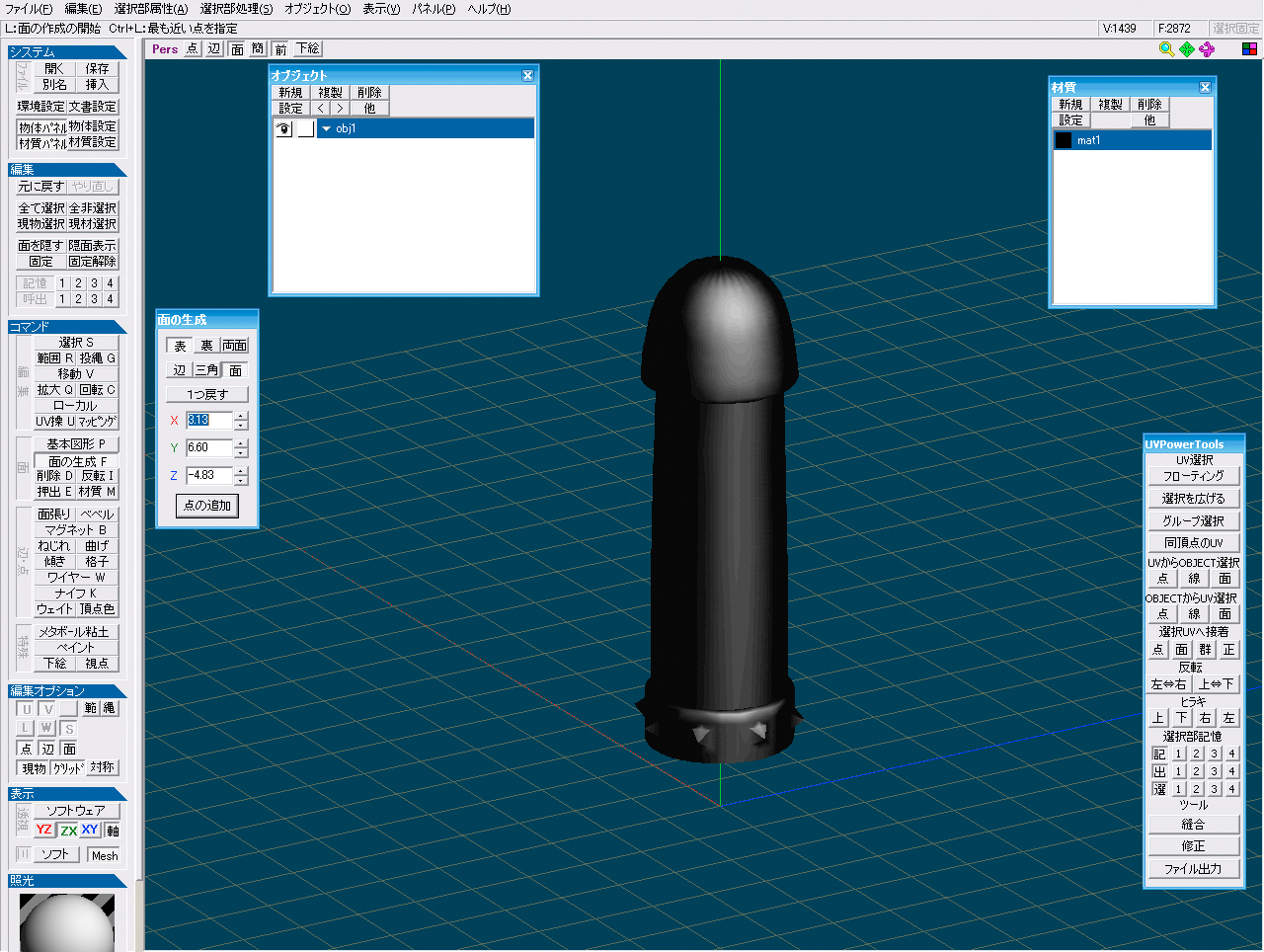Open the 選択部処理(S) menu
Image resolution: width=1264 pixels, height=952 pixels.
(x=236, y=9)
